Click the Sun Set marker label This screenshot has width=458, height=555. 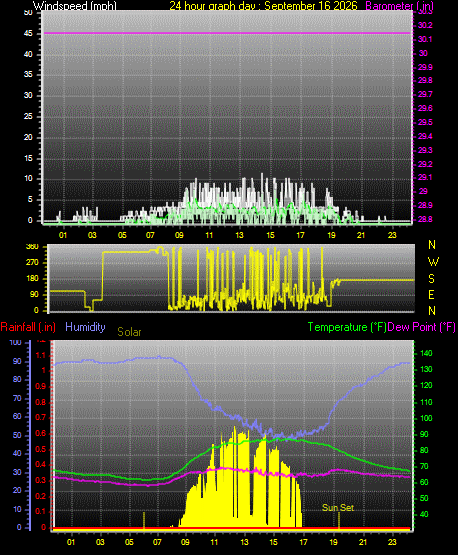[x=338, y=508]
